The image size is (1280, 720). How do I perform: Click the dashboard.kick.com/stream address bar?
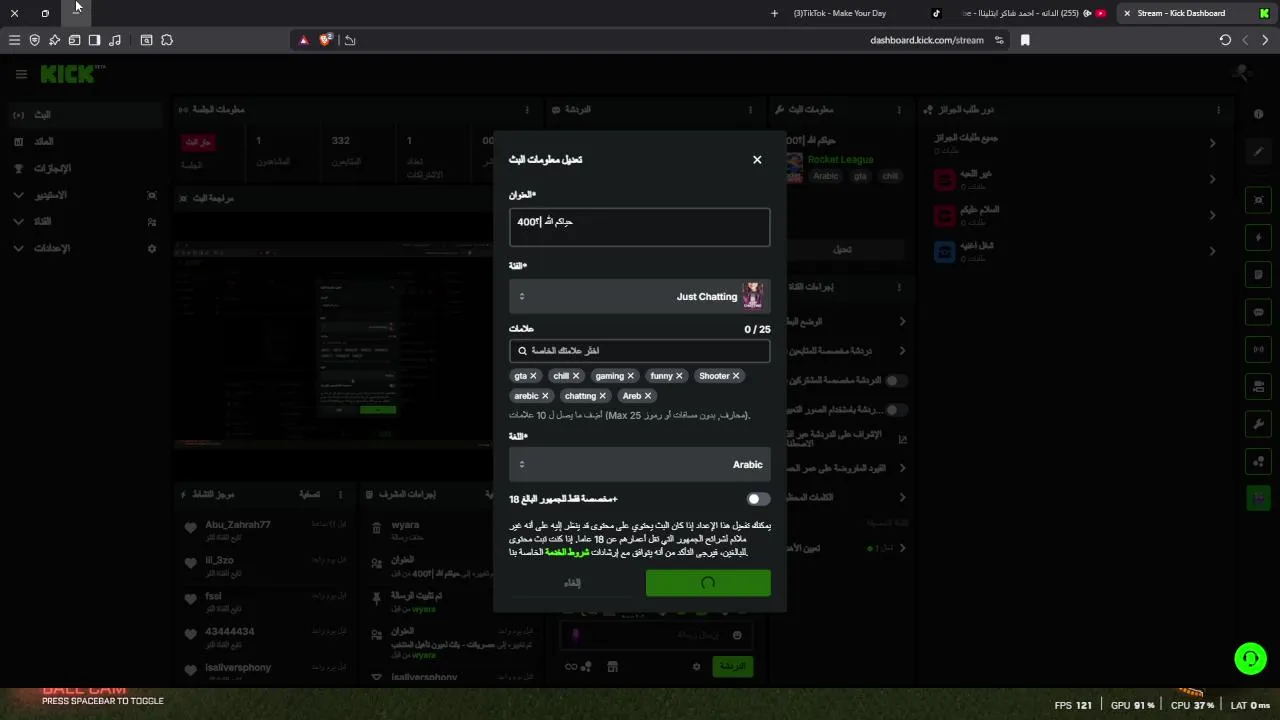pyautogui.click(x=926, y=40)
